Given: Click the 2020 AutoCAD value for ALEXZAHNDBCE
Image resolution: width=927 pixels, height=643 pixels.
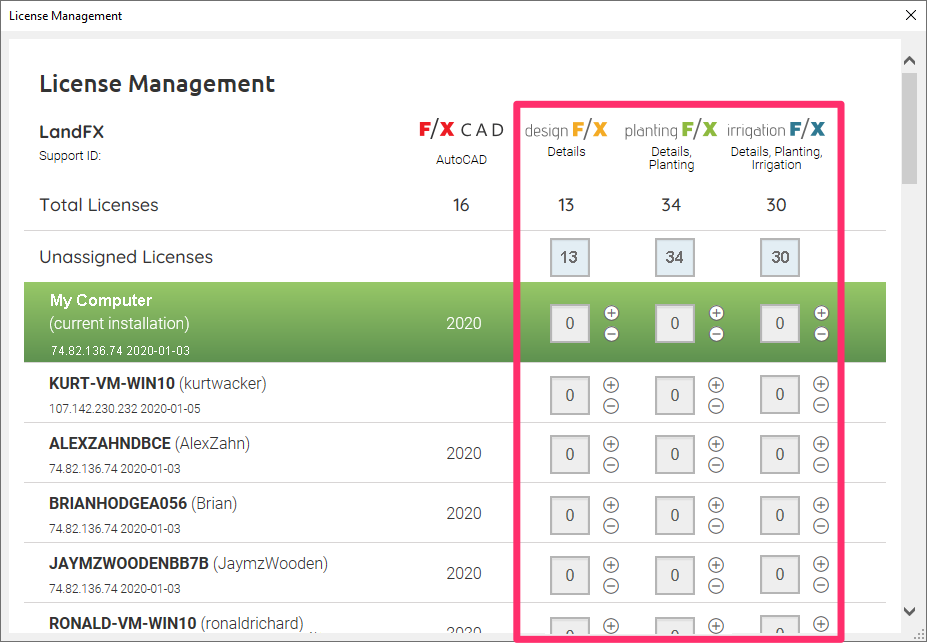Looking at the screenshot, I should [464, 453].
